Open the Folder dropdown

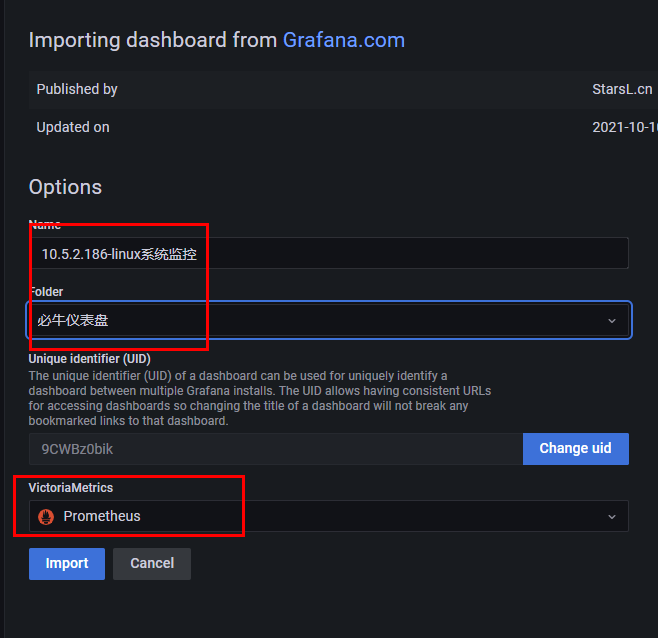click(329, 320)
